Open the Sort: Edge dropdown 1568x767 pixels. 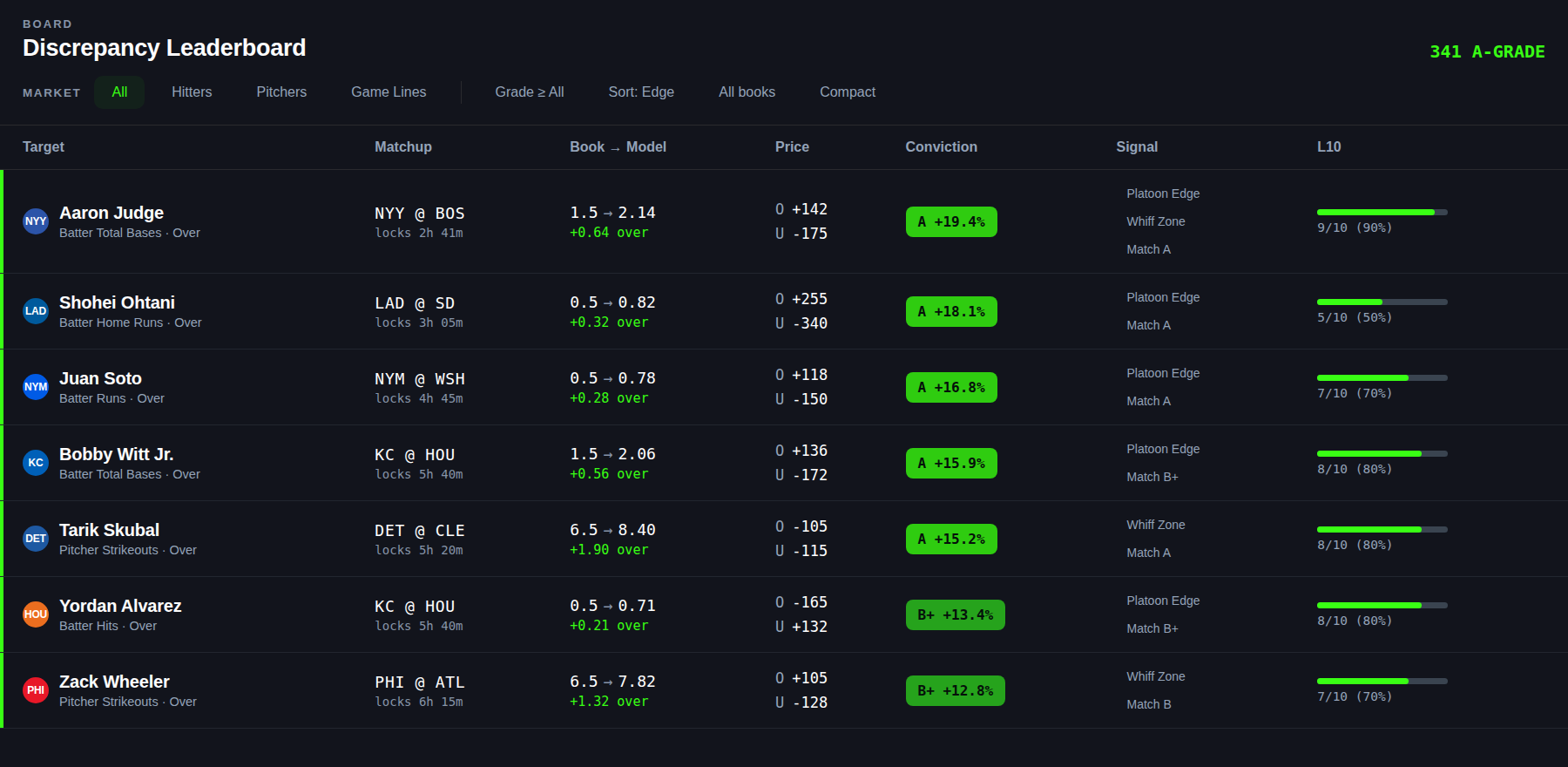point(641,92)
